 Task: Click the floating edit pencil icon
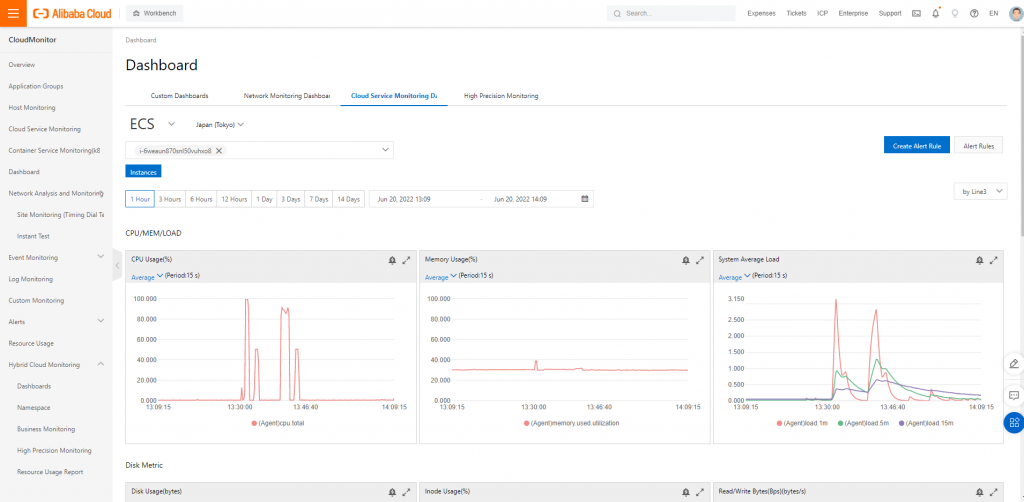(x=1014, y=363)
